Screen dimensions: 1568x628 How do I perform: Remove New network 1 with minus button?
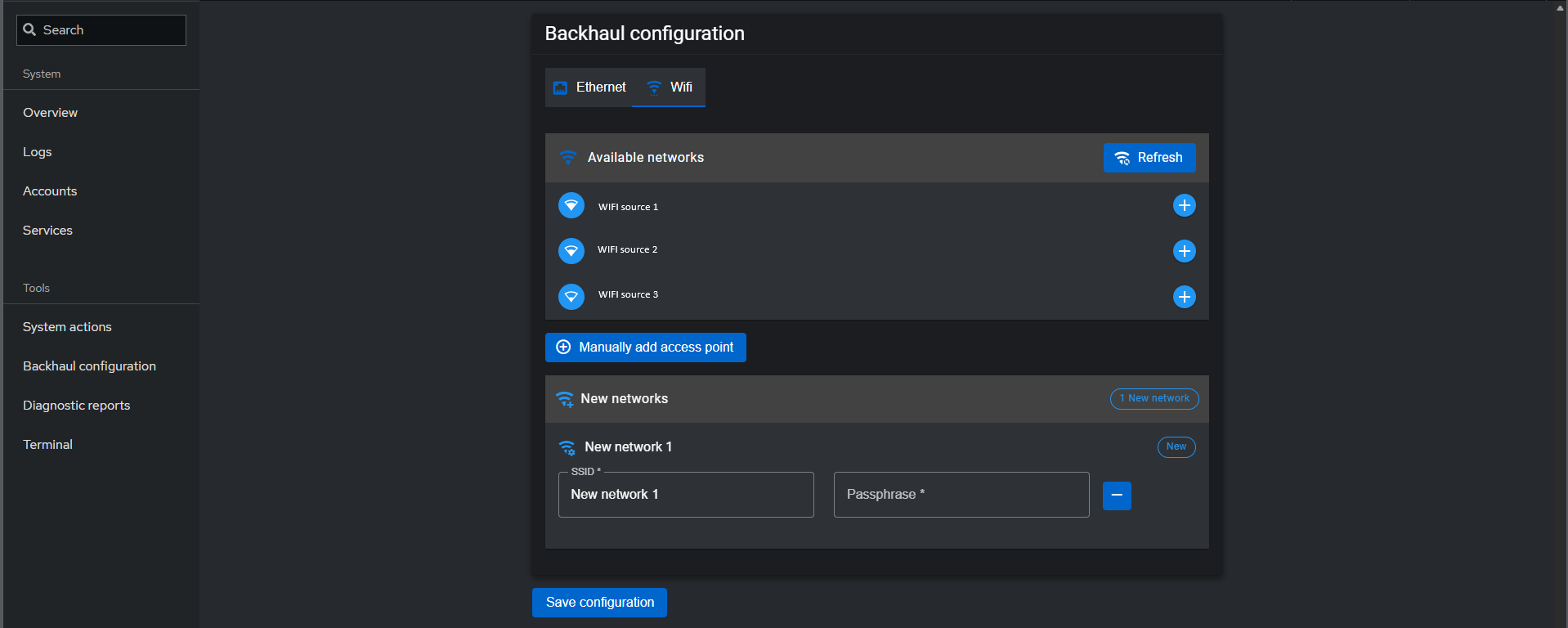click(1117, 496)
